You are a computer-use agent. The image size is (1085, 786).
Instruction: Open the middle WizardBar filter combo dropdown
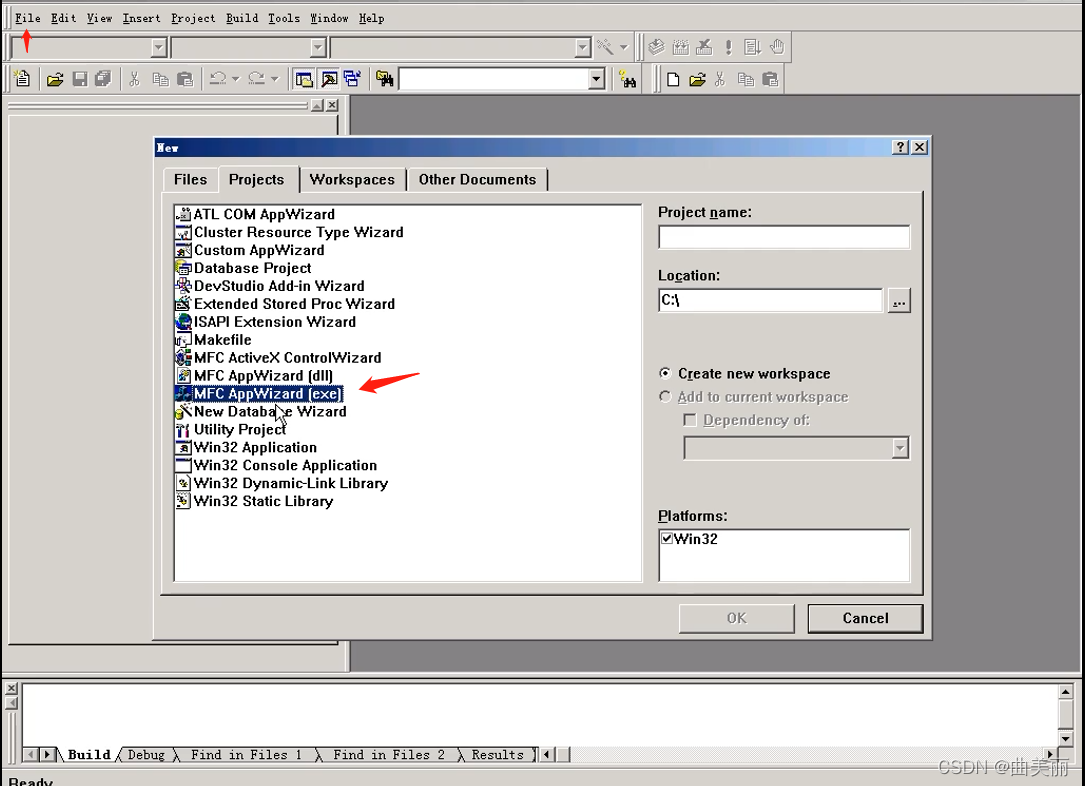click(x=318, y=47)
